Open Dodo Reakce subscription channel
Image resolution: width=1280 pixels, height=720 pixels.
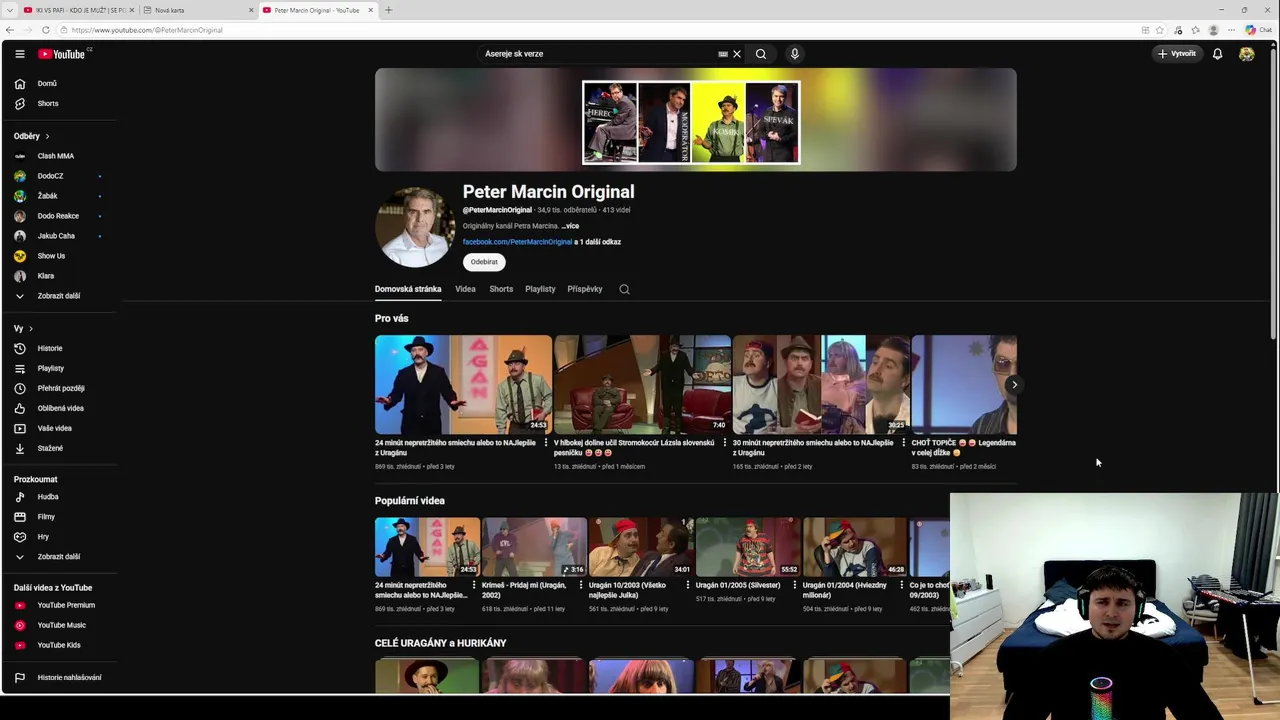click(60, 216)
